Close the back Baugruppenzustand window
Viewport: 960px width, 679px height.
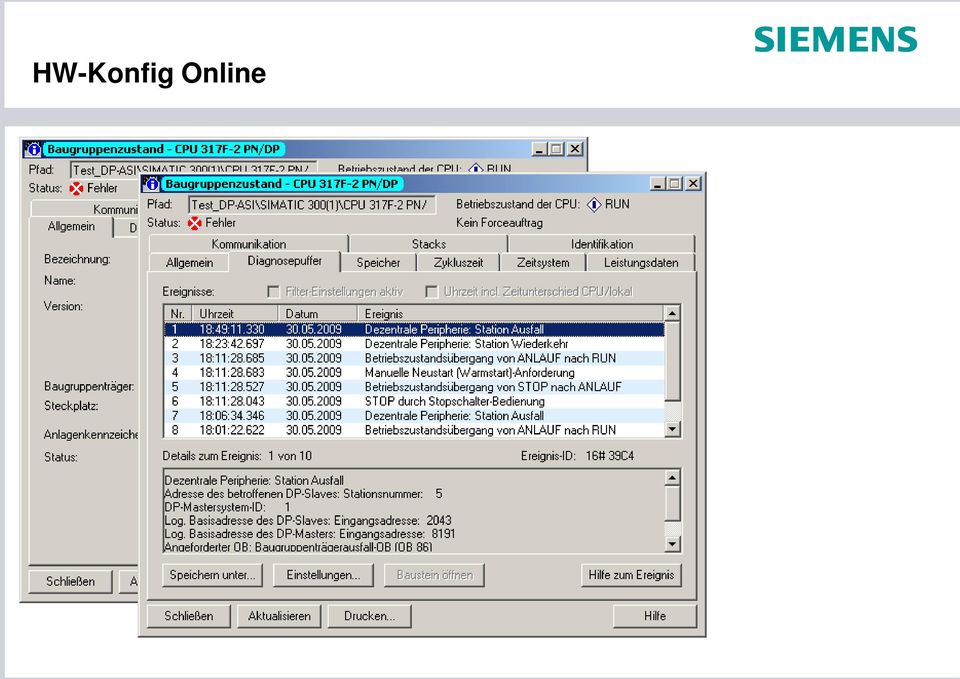[575, 149]
